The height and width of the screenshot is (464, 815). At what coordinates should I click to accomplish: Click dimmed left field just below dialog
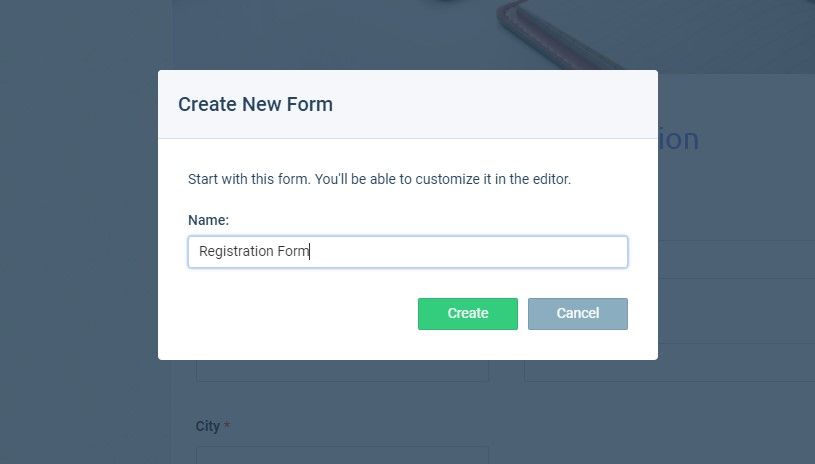343,370
